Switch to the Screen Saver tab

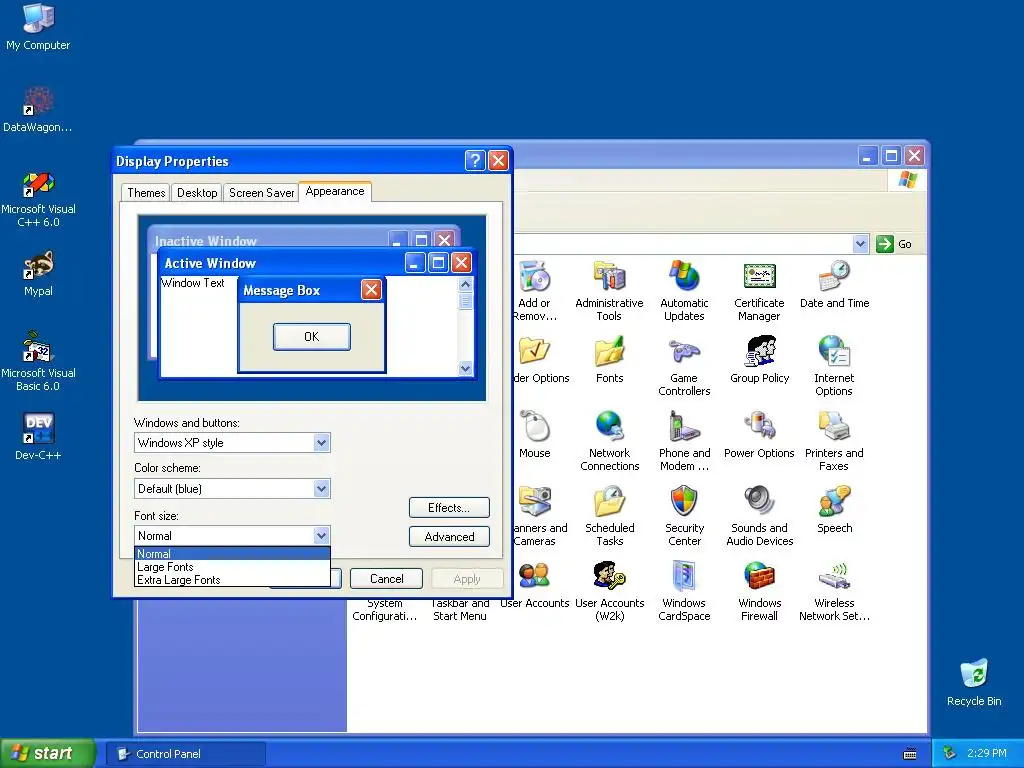(x=261, y=193)
